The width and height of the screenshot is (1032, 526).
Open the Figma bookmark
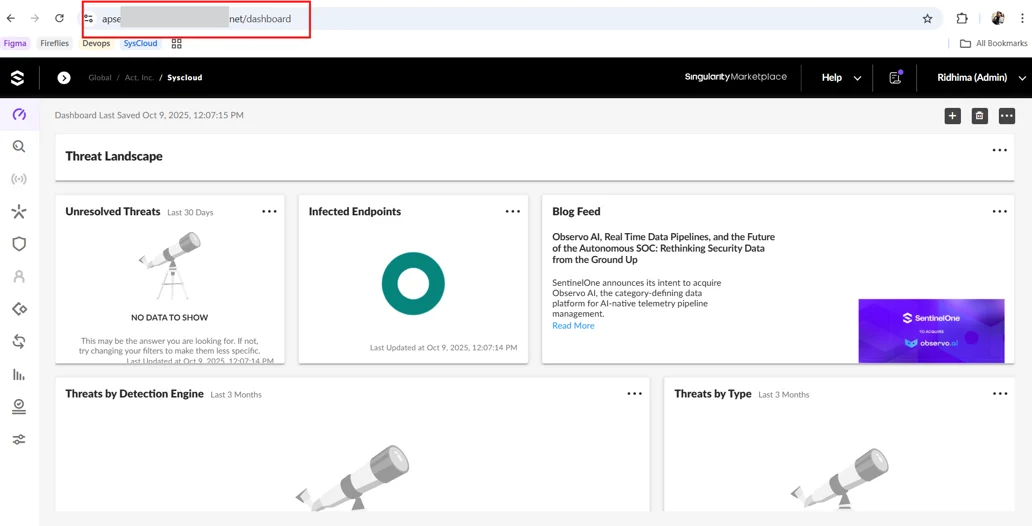(x=15, y=43)
